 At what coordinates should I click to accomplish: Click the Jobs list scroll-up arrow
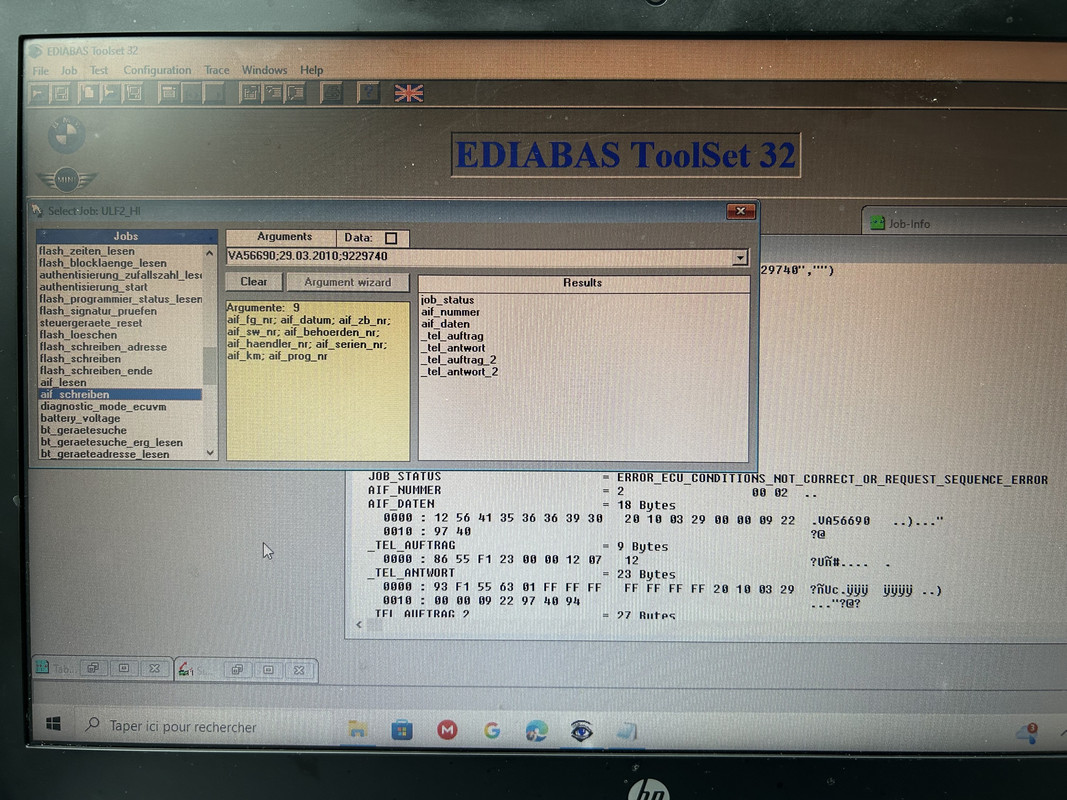210,253
